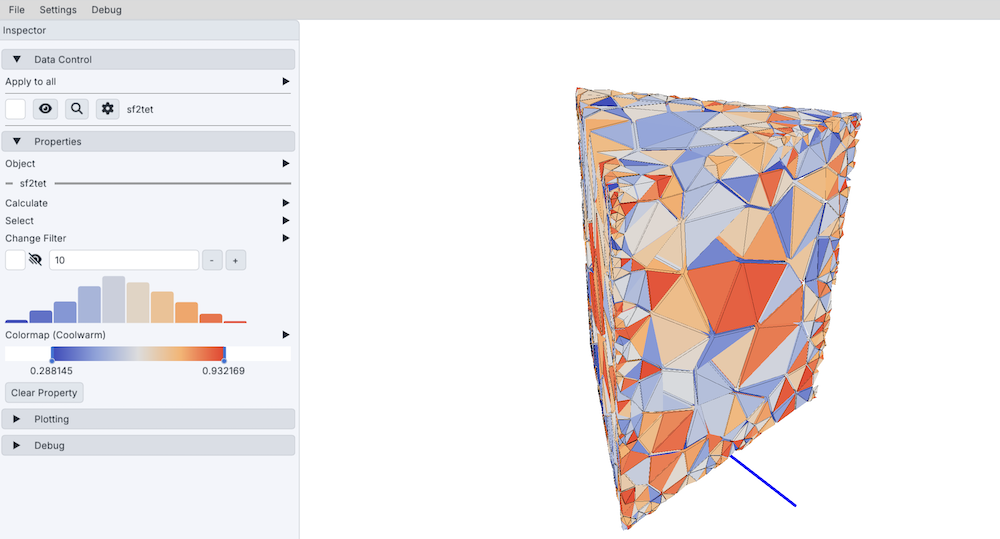Click the minimum value text 0.288145
This screenshot has width=1000, height=539.
[x=51, y=371]
